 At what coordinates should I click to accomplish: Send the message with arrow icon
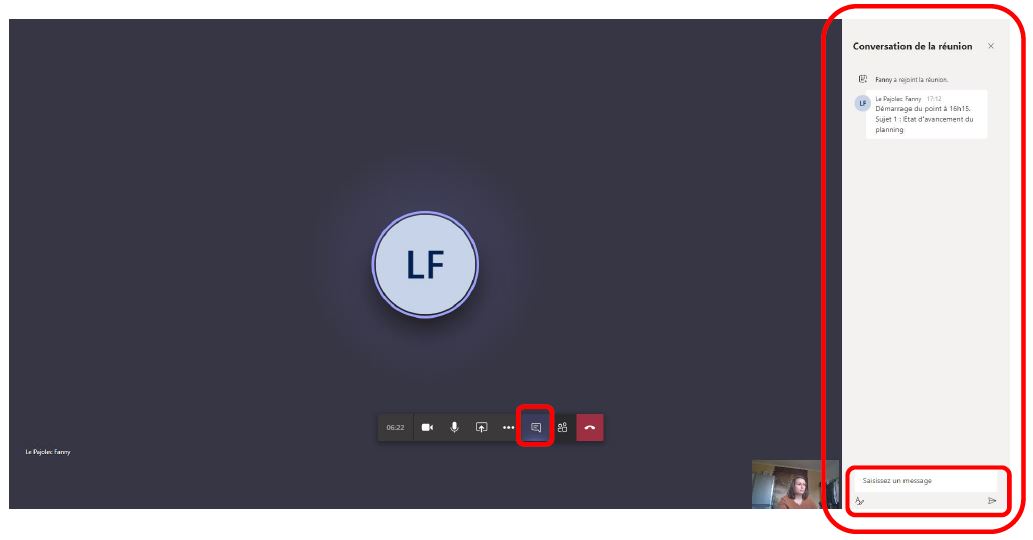(992, 501)
